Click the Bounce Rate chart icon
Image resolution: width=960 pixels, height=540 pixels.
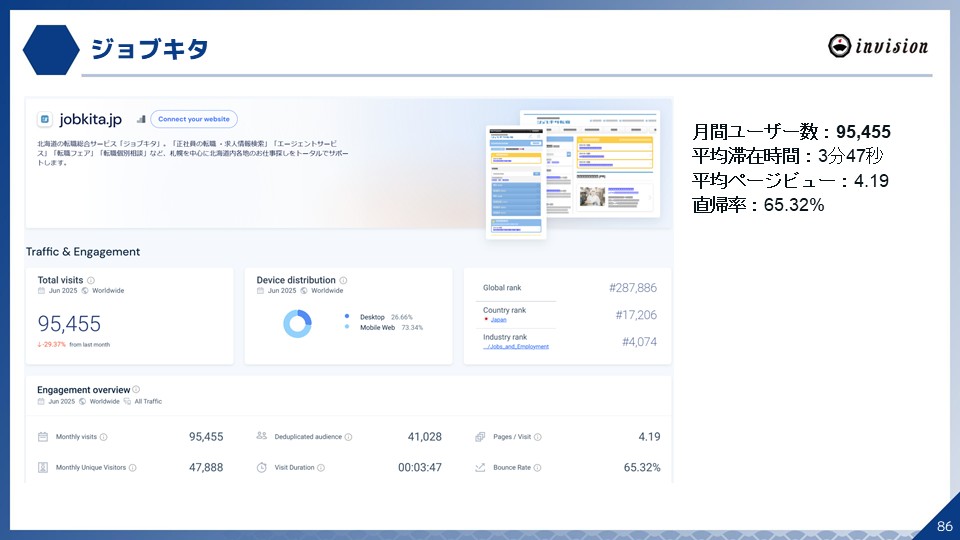(x=480, y=467)
